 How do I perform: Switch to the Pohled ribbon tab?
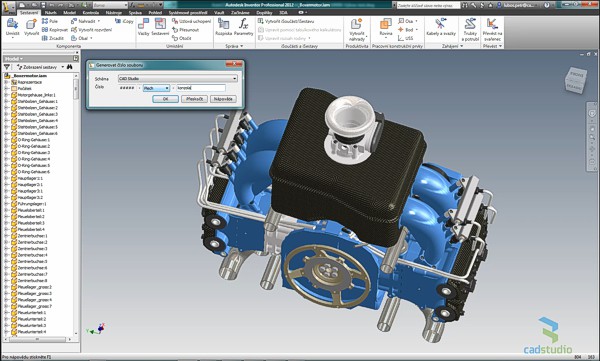click(155, 13)
